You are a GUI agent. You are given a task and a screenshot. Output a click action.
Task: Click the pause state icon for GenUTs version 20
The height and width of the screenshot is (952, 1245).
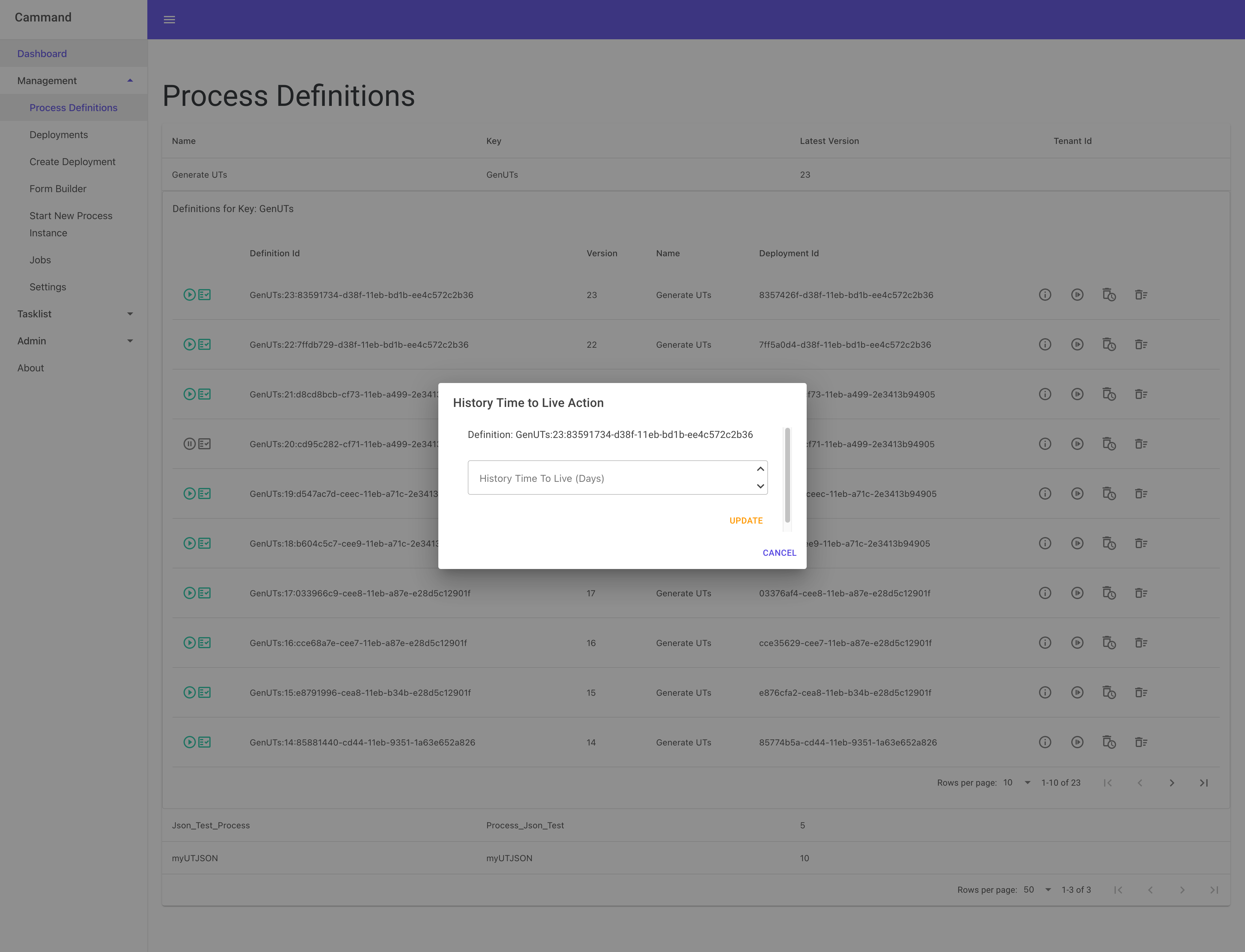(189, 444)
